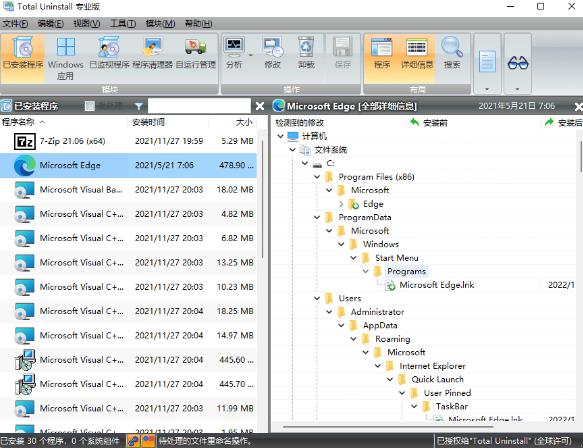
Task: Sort by 大小 column header
Action: click(x=232, y=122)
